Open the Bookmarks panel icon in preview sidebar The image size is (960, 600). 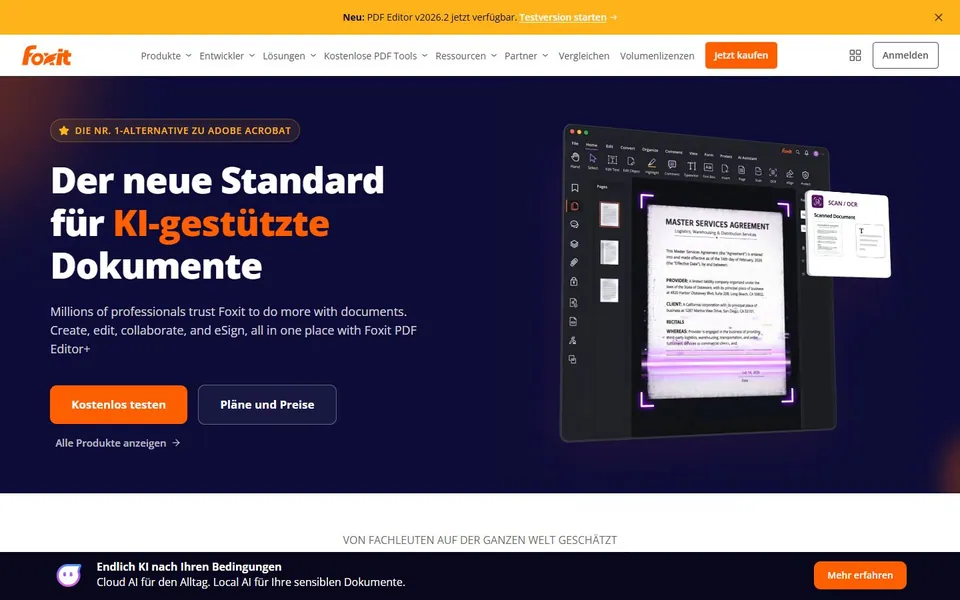pyautogui.click(x=574, y=188)
